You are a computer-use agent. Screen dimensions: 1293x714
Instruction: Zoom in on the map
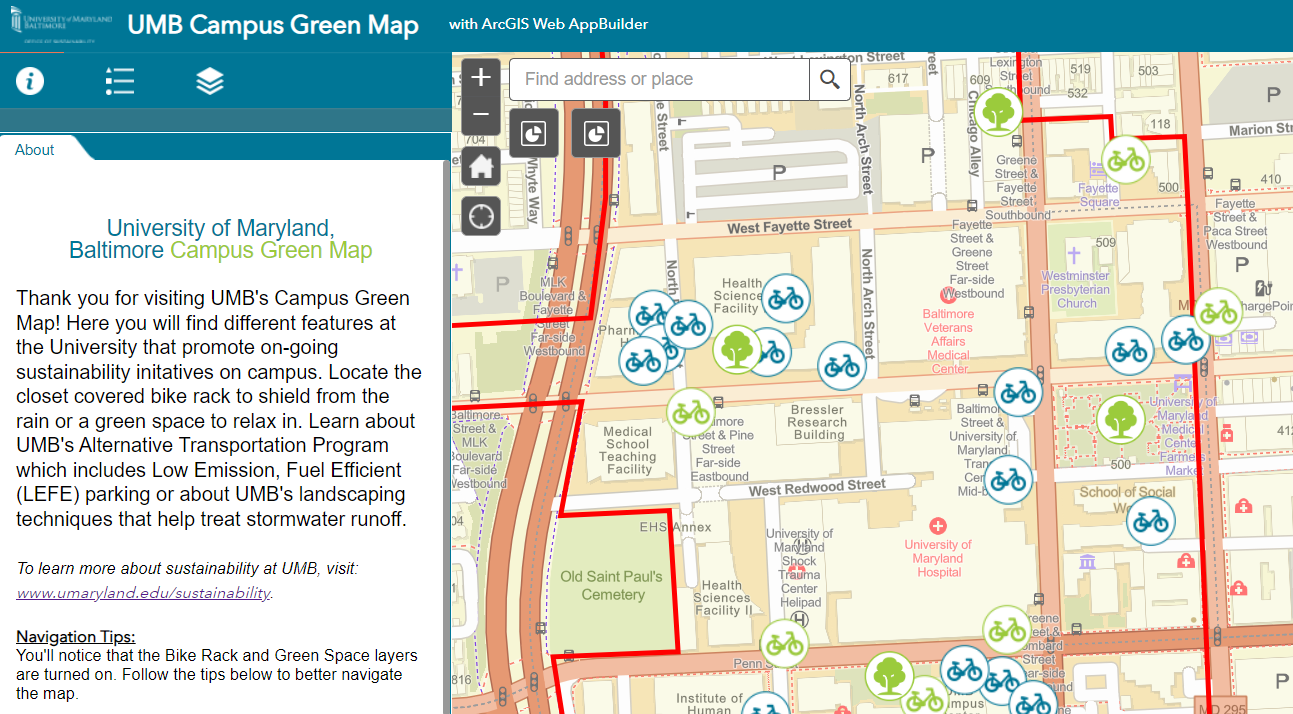pyautogui.click(x=481, y=77)
